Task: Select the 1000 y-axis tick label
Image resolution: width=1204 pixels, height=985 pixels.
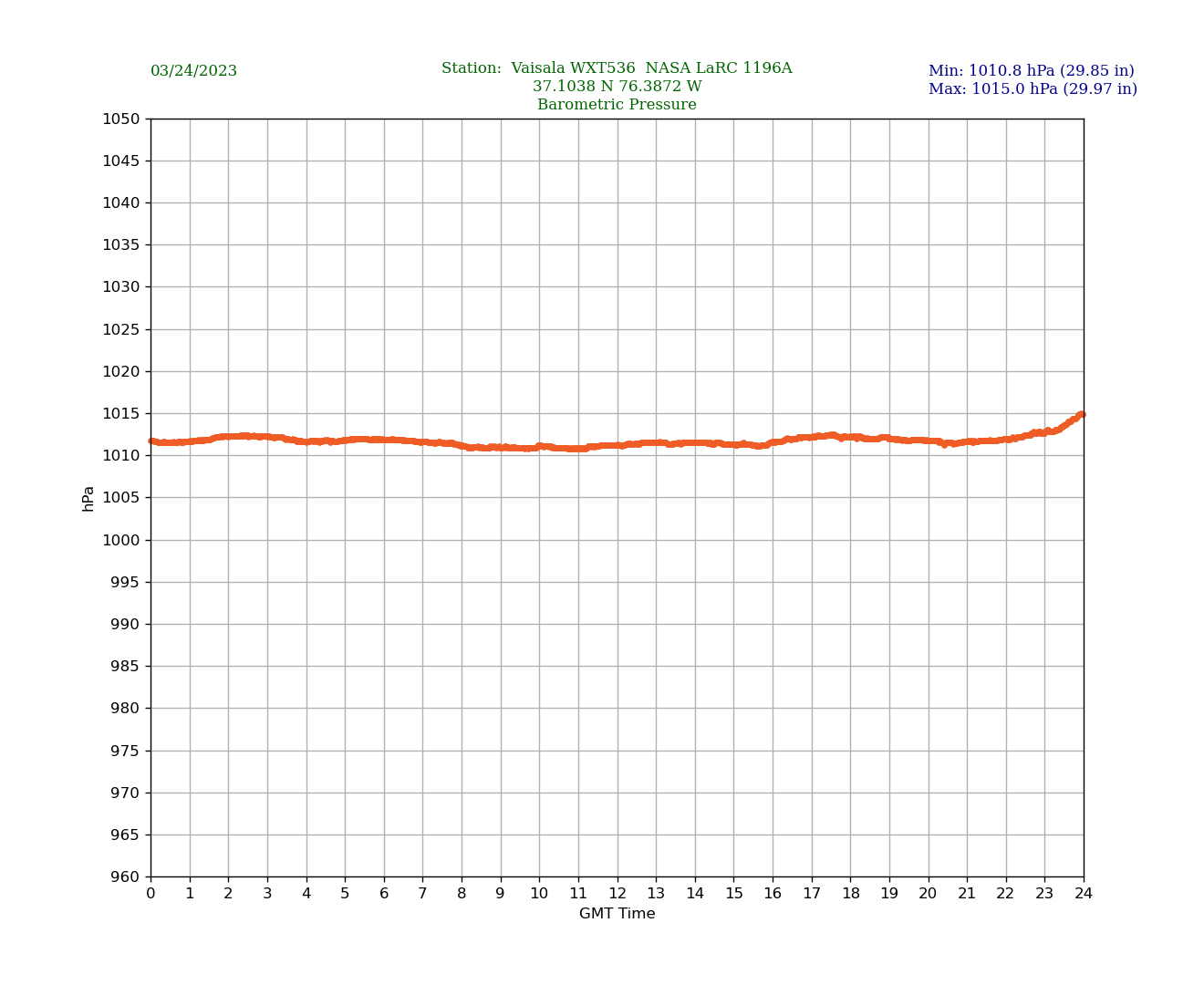Action: coord(120,540)
